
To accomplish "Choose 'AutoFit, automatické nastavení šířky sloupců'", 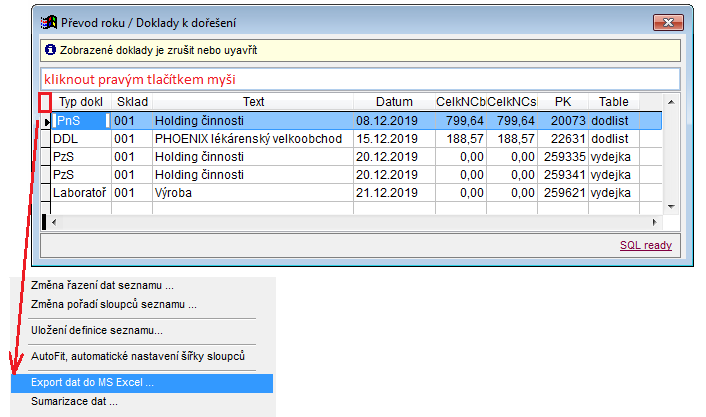I will [x=138, y=356].
